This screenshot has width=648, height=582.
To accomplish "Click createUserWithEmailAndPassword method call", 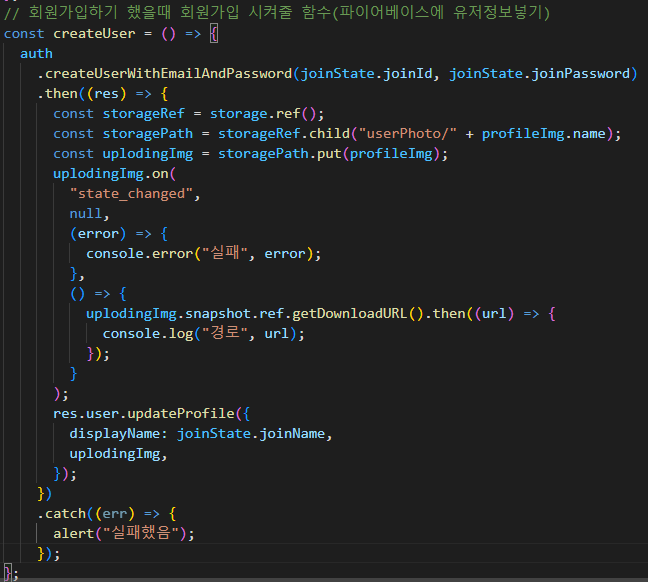I will click(x=168, y=74).
